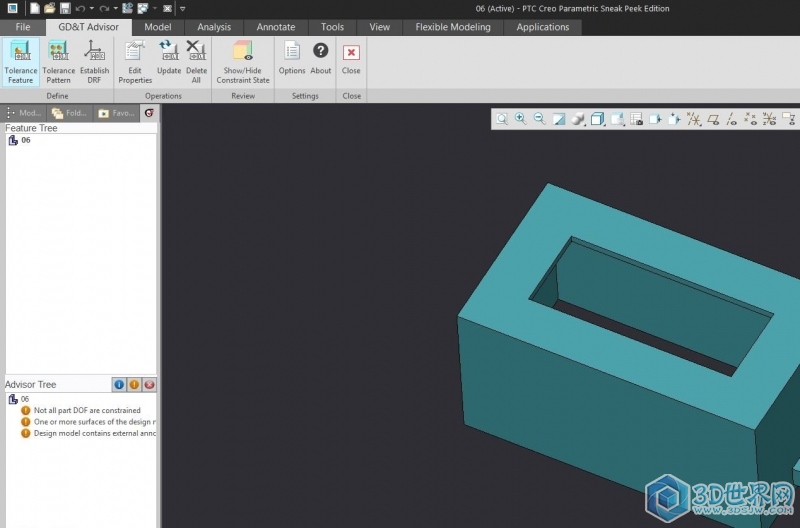Open the customize quick access toolbar arrow

click(x=183, y=9)
